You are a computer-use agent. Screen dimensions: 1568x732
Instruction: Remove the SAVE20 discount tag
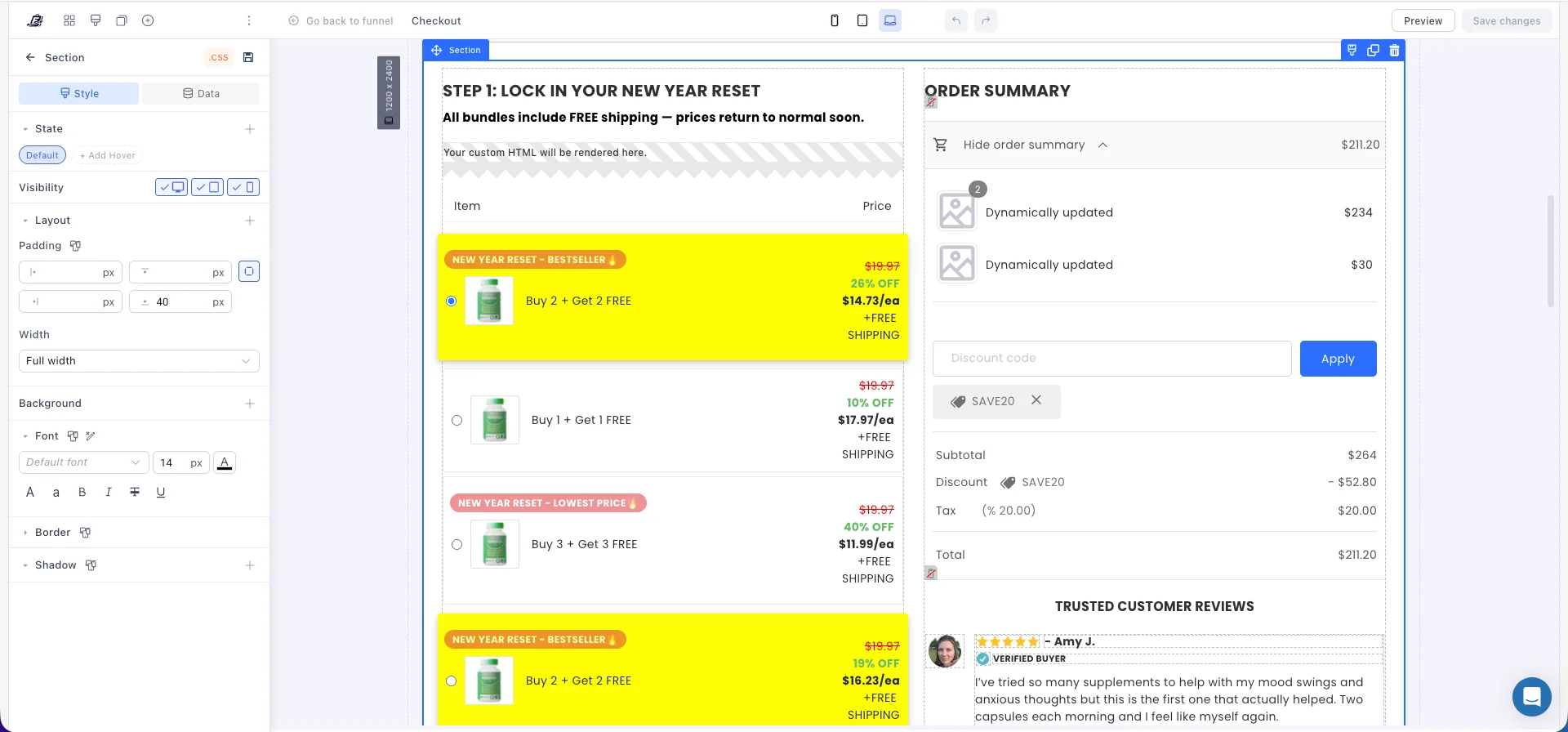click(x=1036, y=400)
